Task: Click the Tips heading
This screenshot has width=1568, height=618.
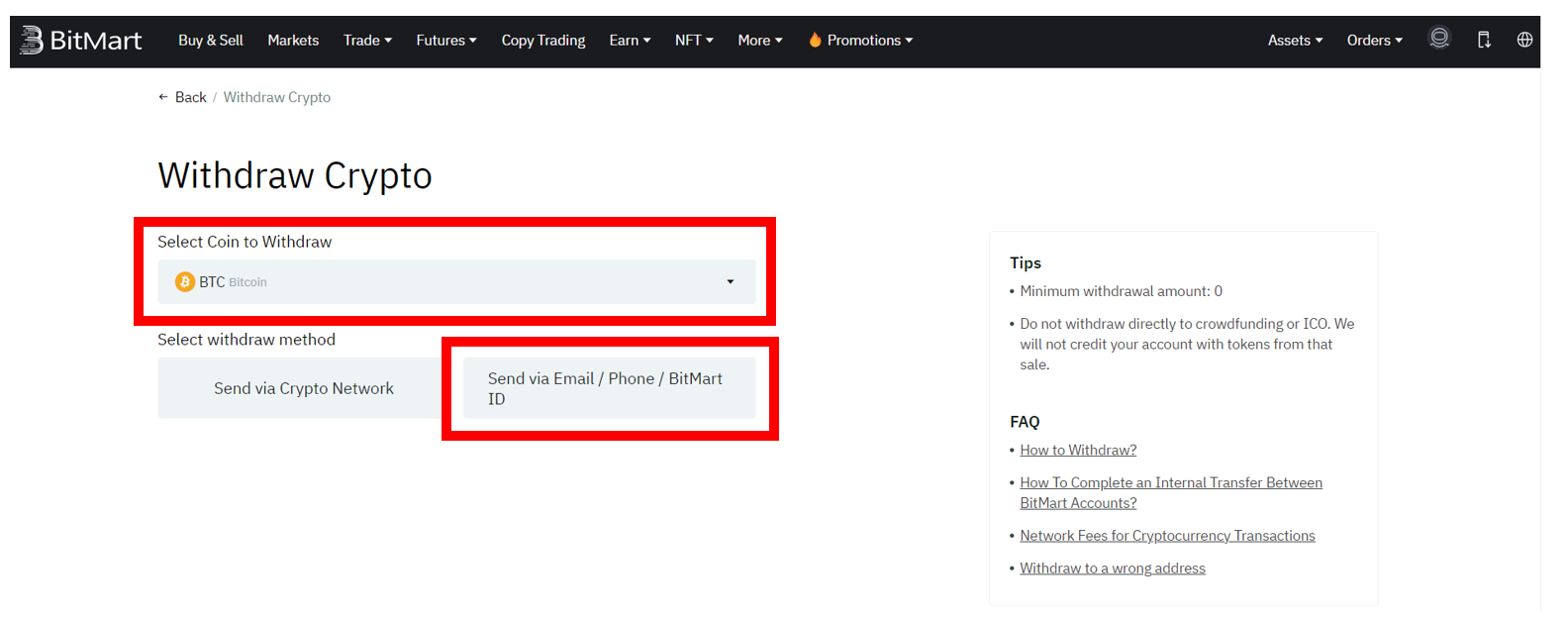Action: click(x=1026, y=262)
